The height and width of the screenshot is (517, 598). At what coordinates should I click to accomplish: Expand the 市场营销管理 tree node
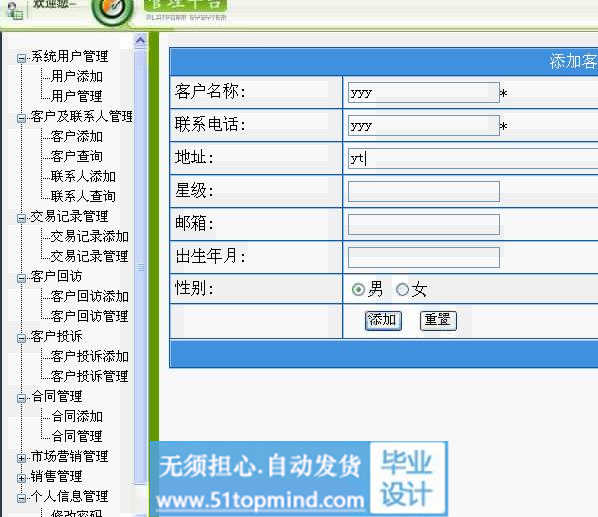click(21, 458)
